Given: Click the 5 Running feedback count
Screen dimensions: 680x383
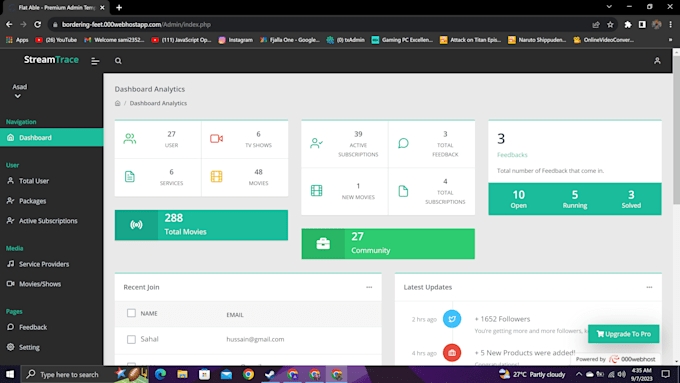Looking at the screenshot, I should pyautogui.click(x=575, y=199).
